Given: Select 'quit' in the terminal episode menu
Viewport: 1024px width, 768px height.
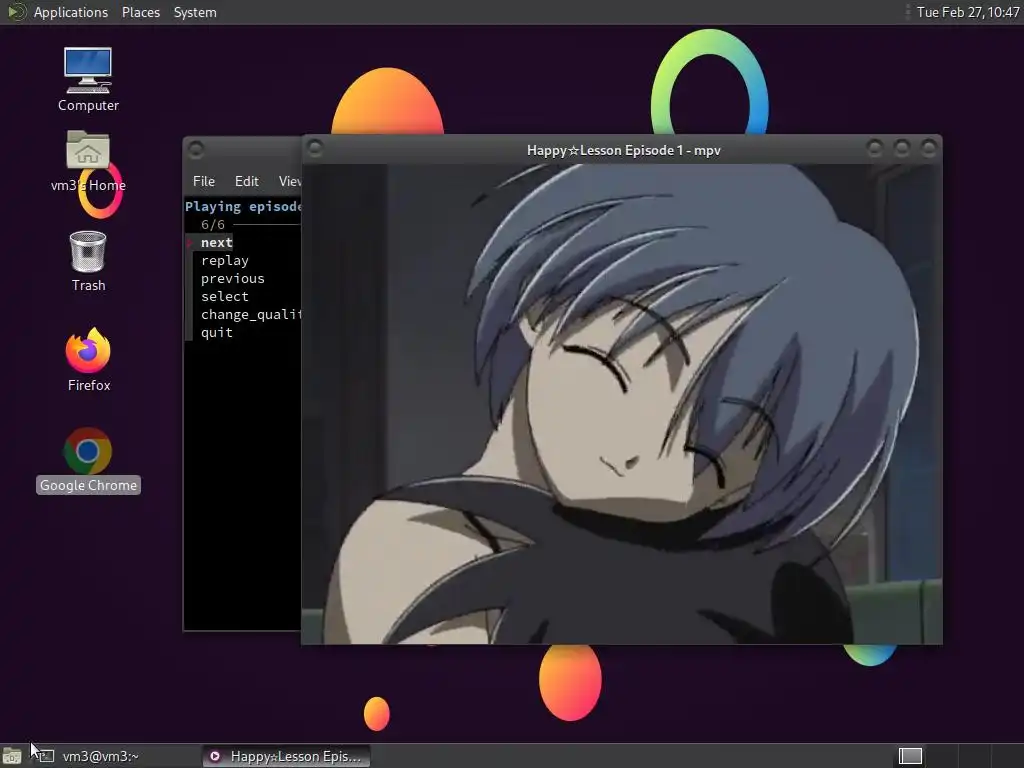Looking at the screenshot, I should pyautogui.click(x=216, y=332).
